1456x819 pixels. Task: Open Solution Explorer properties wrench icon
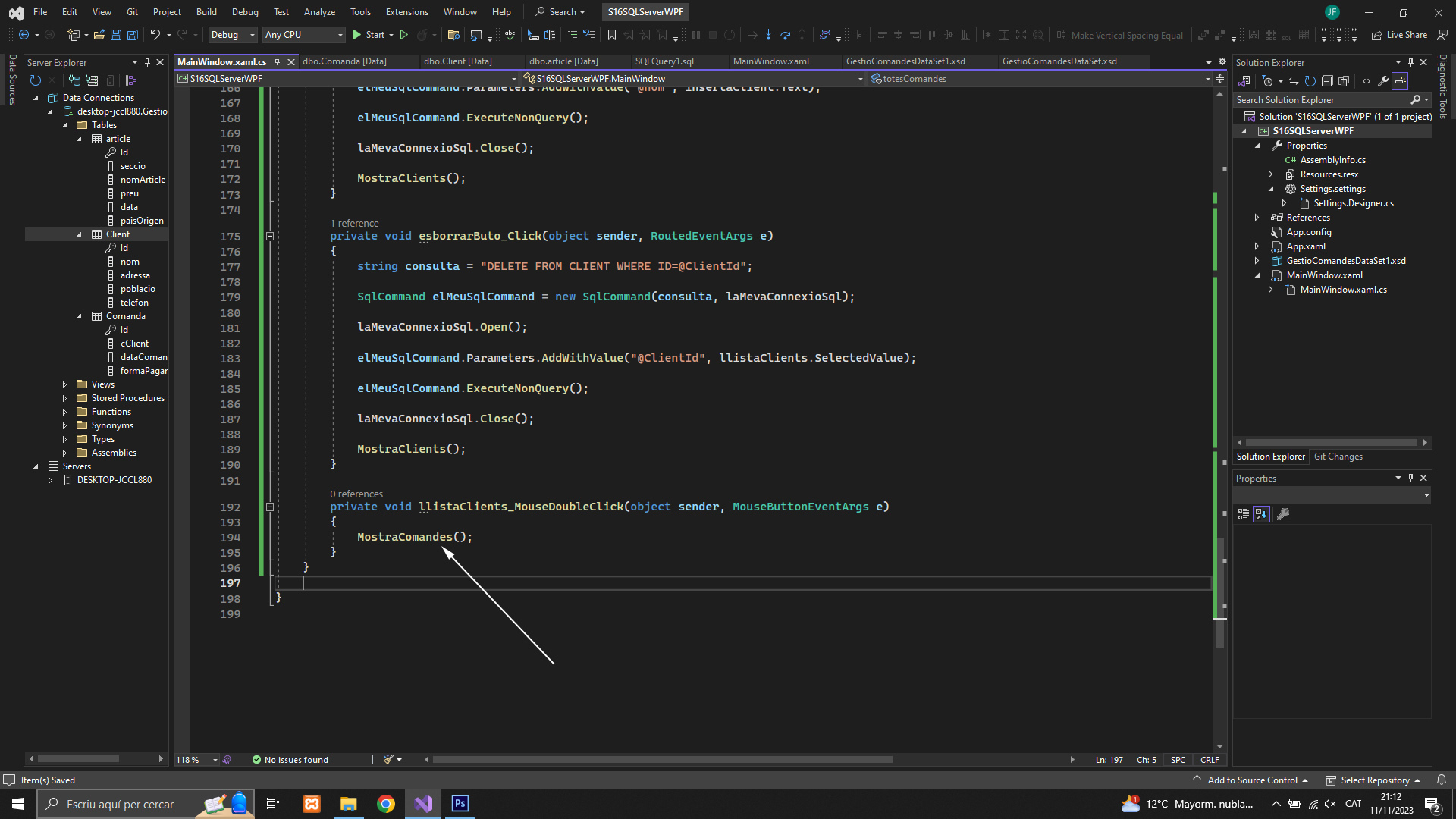click(x=1383, y=81)
